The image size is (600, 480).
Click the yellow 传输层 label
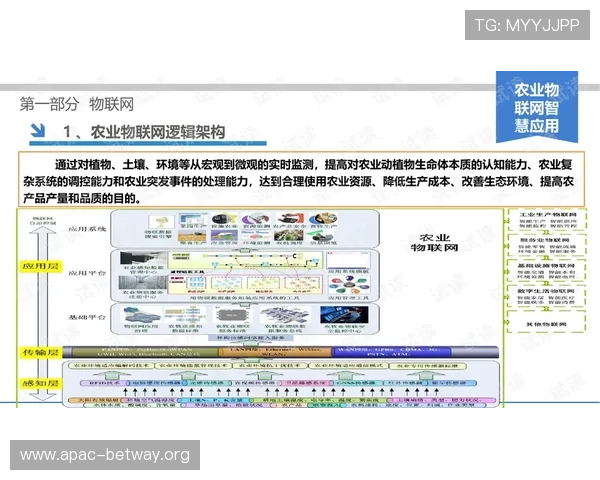(41, 352)
